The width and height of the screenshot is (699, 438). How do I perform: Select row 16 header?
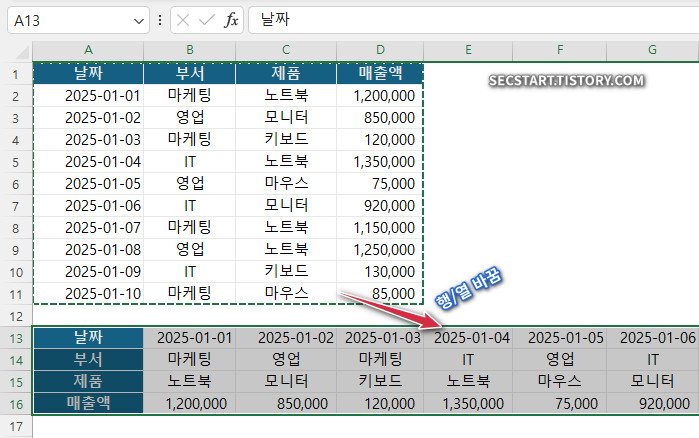tap(16, 404)
